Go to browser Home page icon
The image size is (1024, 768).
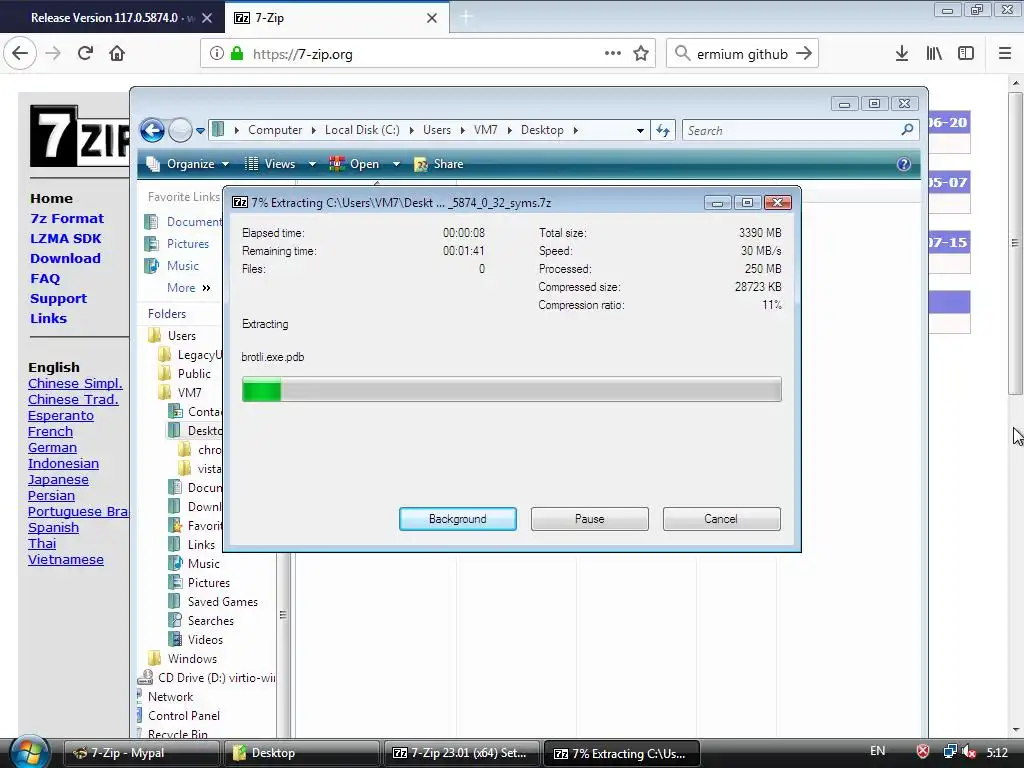pyautogui.click(x=117, y=53)
